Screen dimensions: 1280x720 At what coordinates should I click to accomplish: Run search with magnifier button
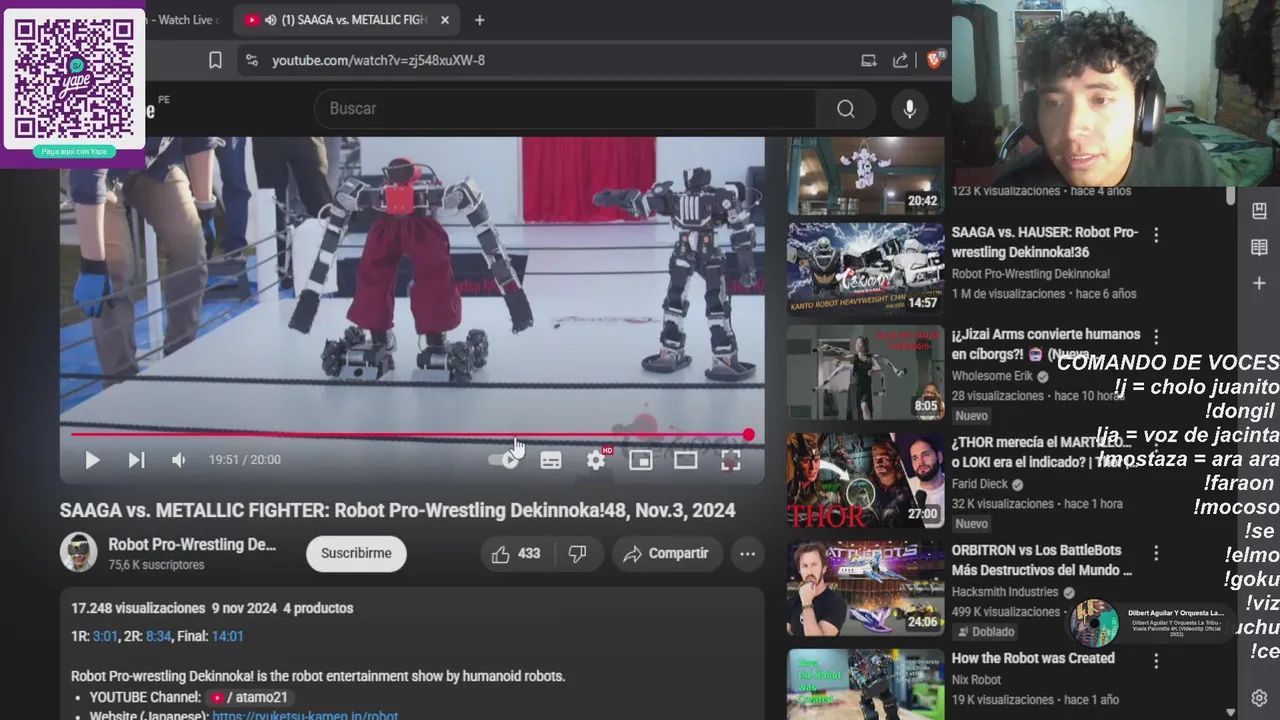[846, 109]
